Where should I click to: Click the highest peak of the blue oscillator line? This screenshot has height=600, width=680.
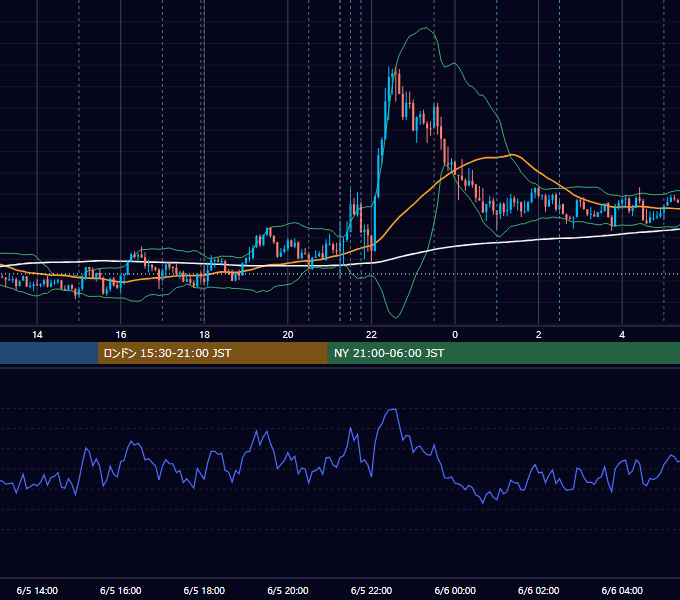point(393,409)
